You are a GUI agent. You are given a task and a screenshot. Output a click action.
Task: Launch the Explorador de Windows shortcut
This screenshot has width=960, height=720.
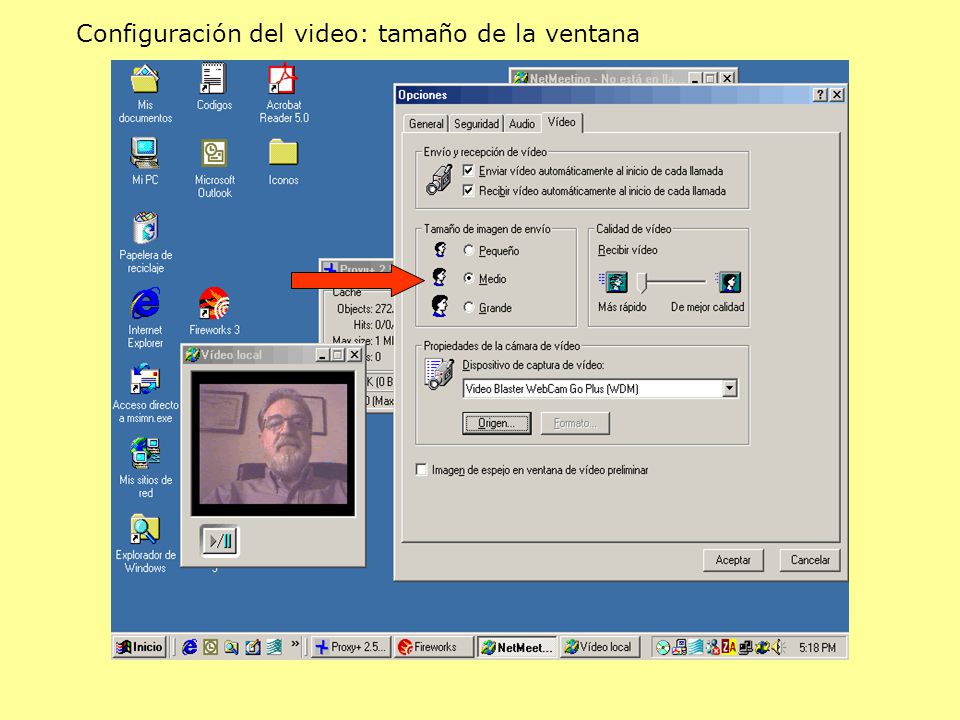pos(145,544)
